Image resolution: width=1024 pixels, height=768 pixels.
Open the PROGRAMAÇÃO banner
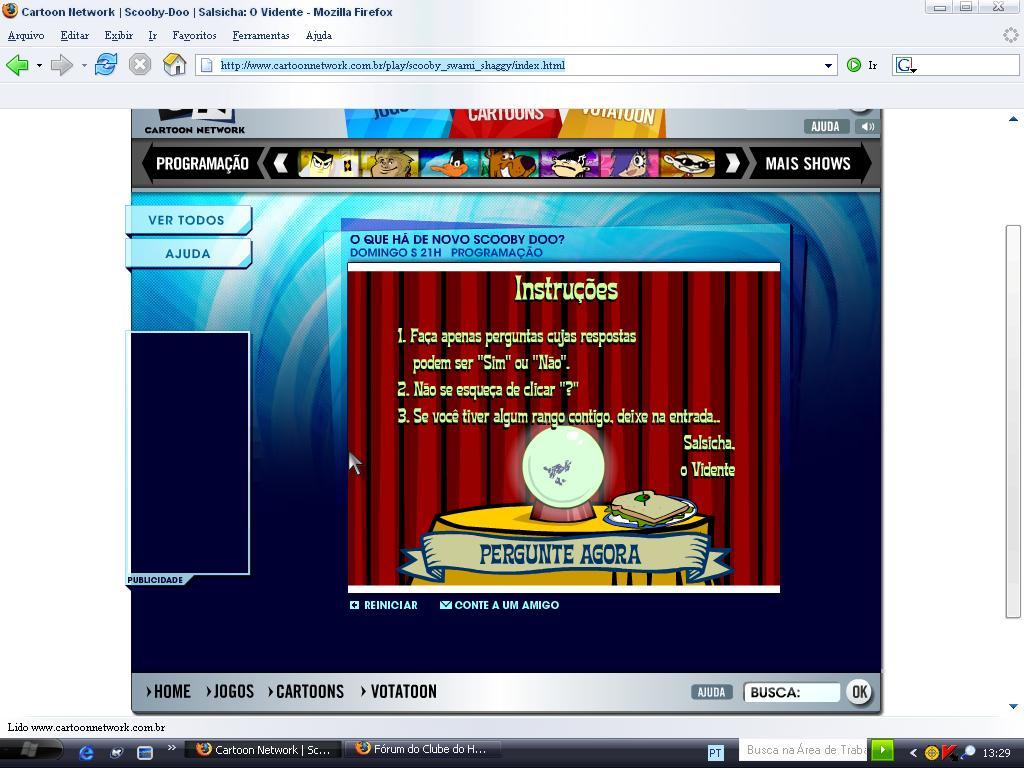tap(202, 163)
